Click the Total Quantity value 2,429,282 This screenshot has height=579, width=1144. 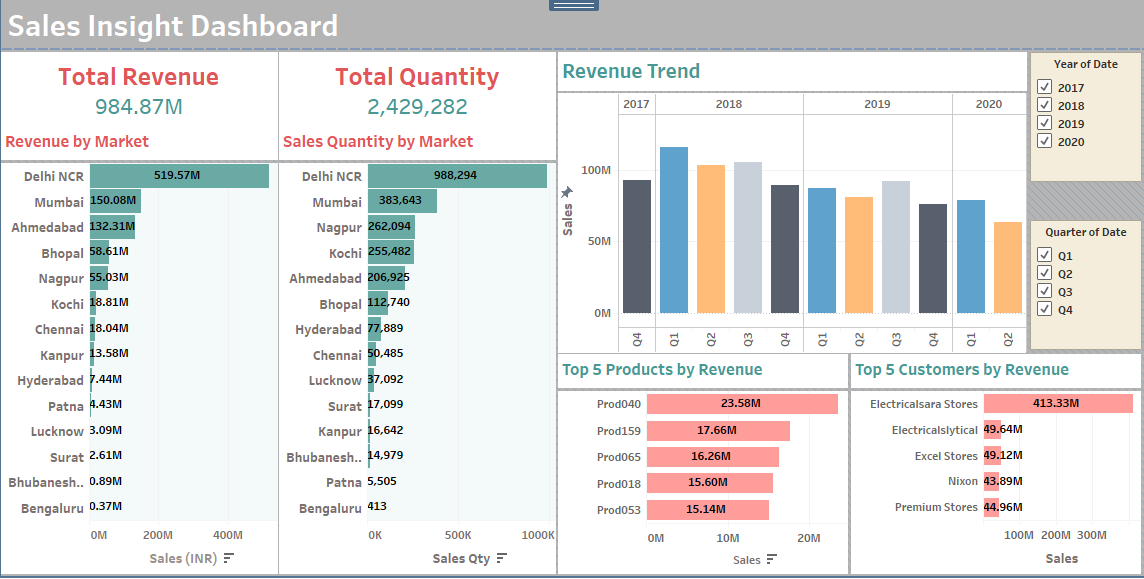click(x=417, y=106)
